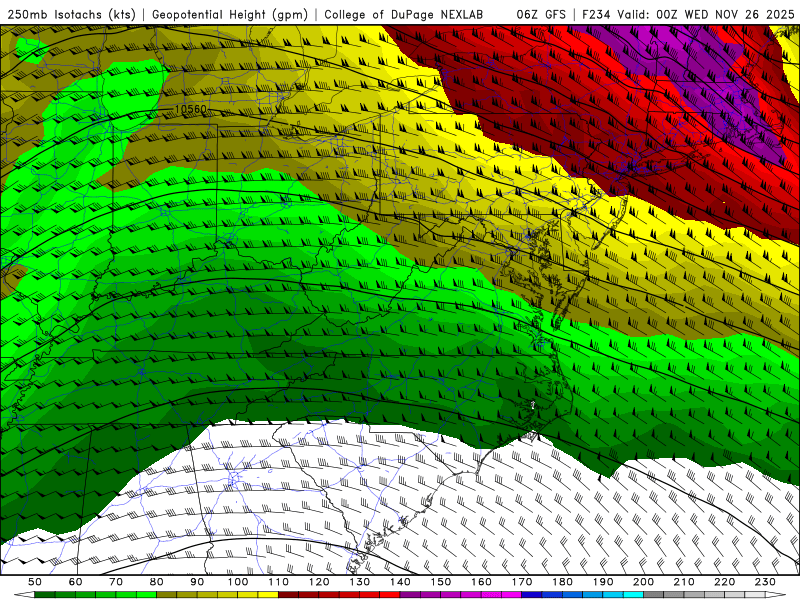Click the right arrow end of the color bar
The image size is (800, 600).
point(776,595)
